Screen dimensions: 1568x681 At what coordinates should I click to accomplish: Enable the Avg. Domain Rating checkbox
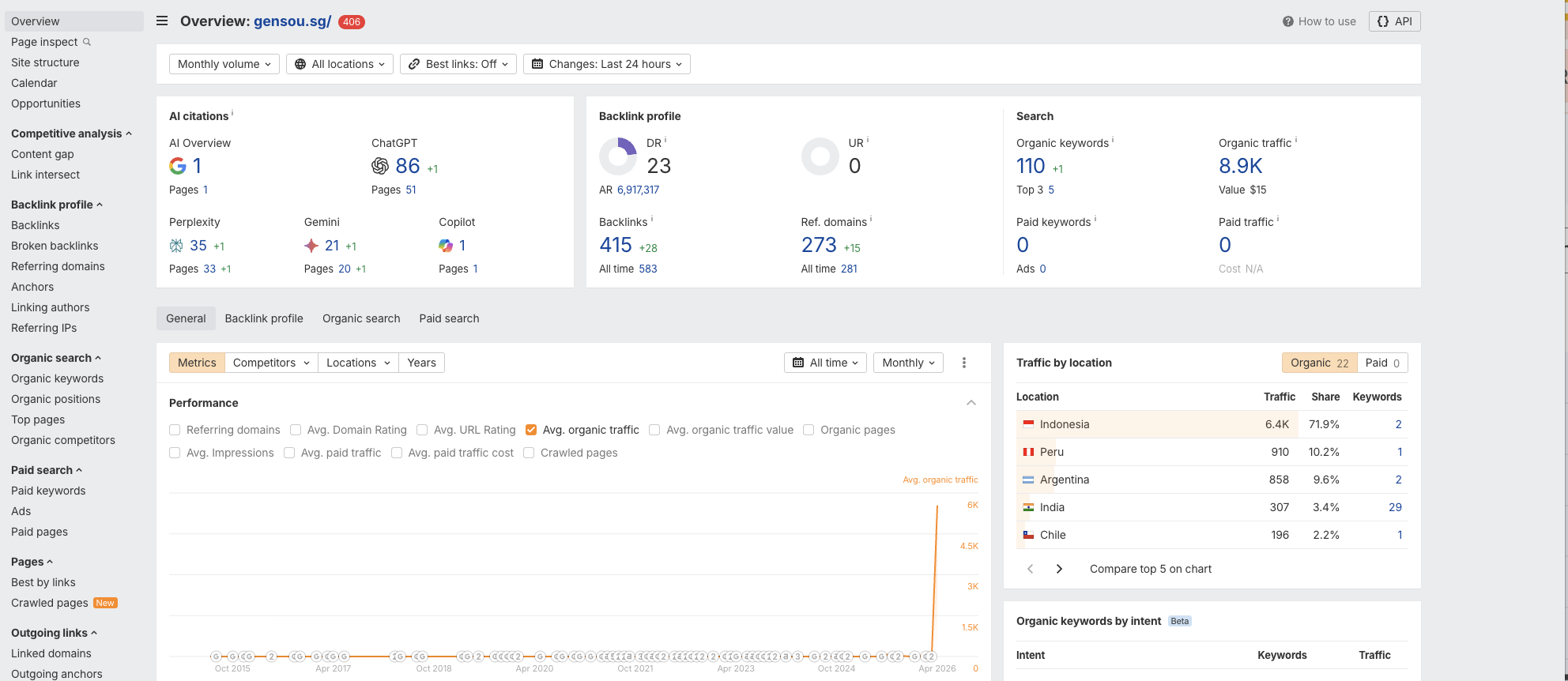(296, 430)
